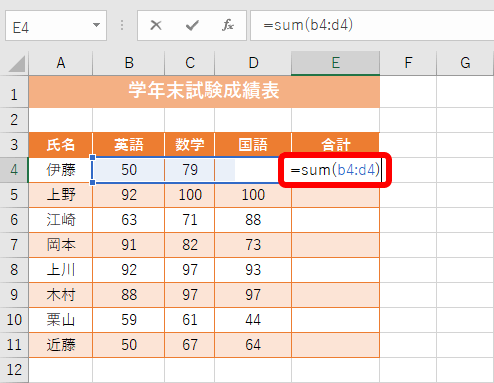Select row 10 header
Image resolution: width=494 pixels, height=383 pixels.
14,320
